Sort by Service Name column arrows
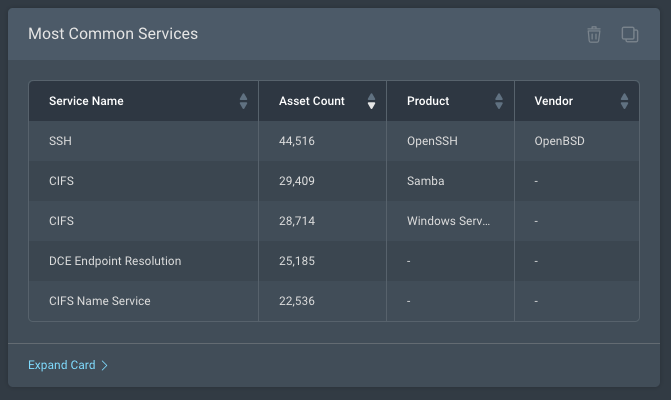 tap(243, 101)
